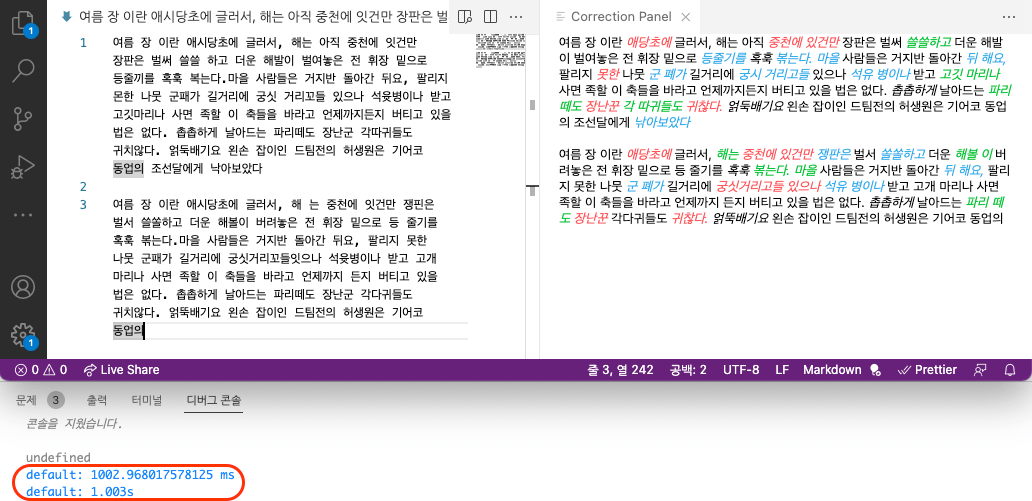Click Prettier status bar item

pyautogui.click(x=927, y=370)
